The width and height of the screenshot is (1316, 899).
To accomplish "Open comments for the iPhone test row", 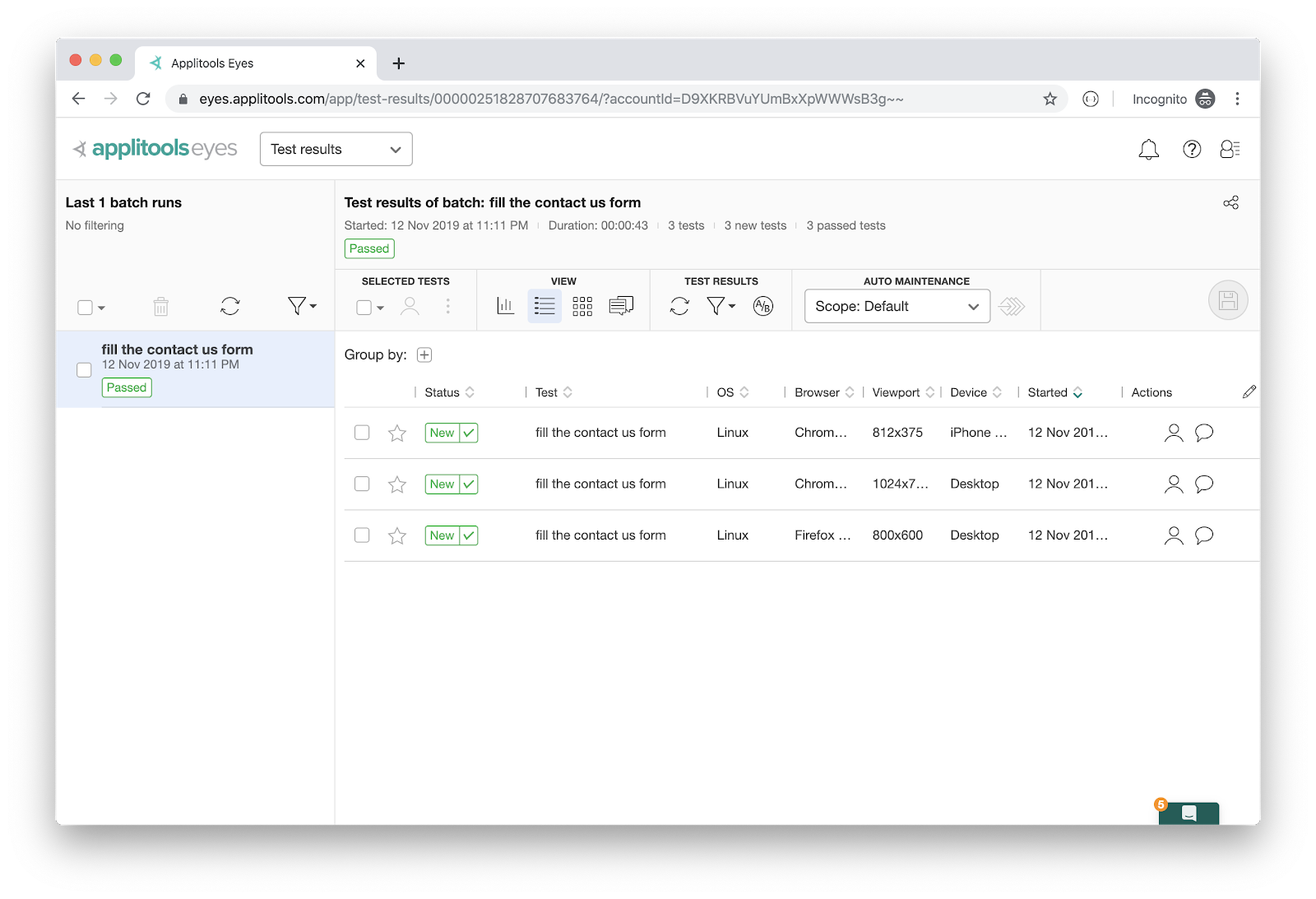I will [x=1204, y=433].
